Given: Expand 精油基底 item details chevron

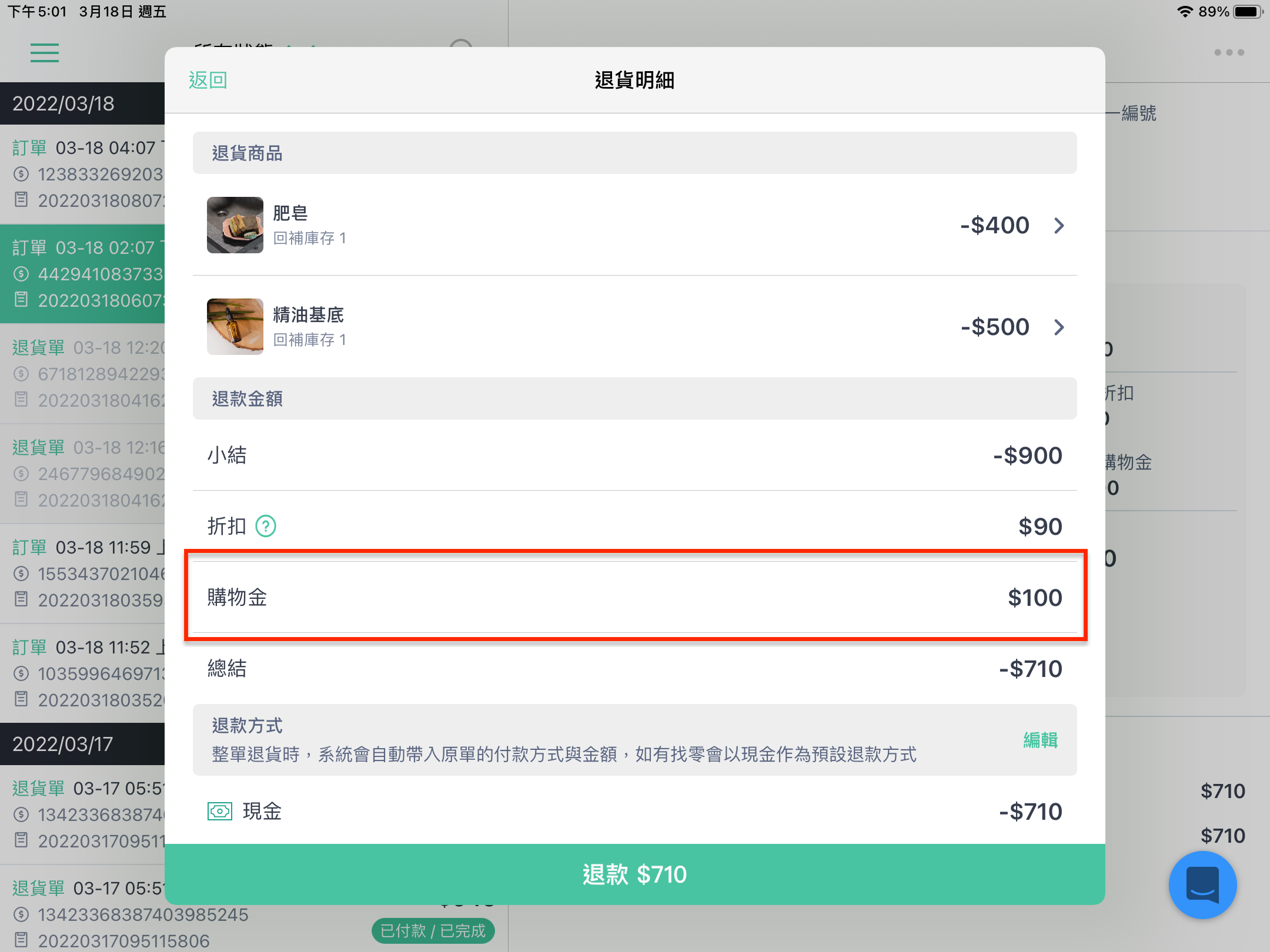Looking at the screenshot, I should (x=1059, y=327).
